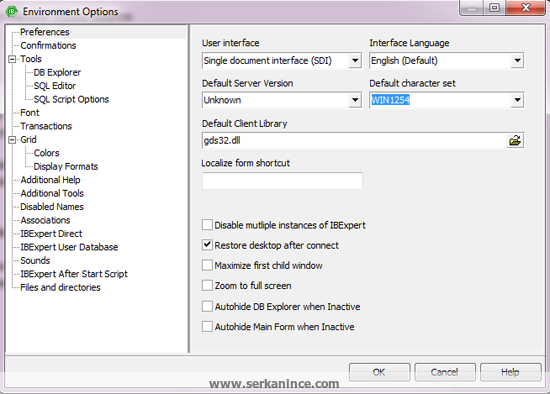This screenshot has height=394, width=550.
Task: Uncheck Restore desktop after connect
Action: coord(207,245)
